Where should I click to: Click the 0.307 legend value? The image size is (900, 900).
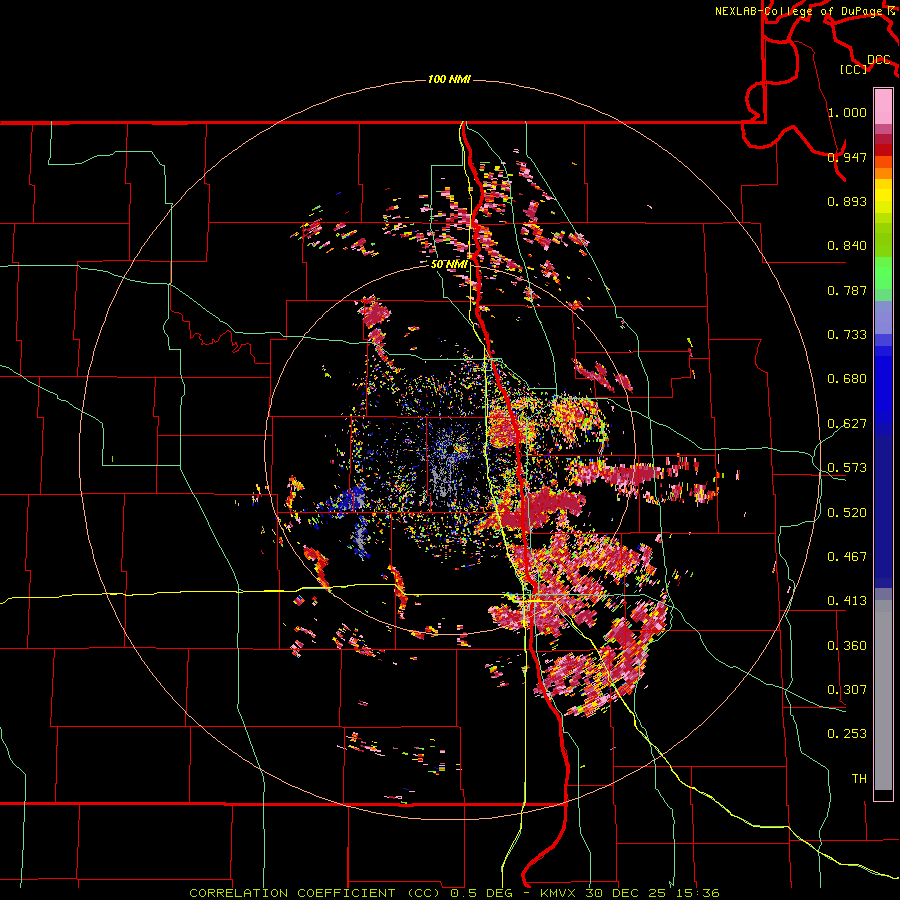pos(847,690)
